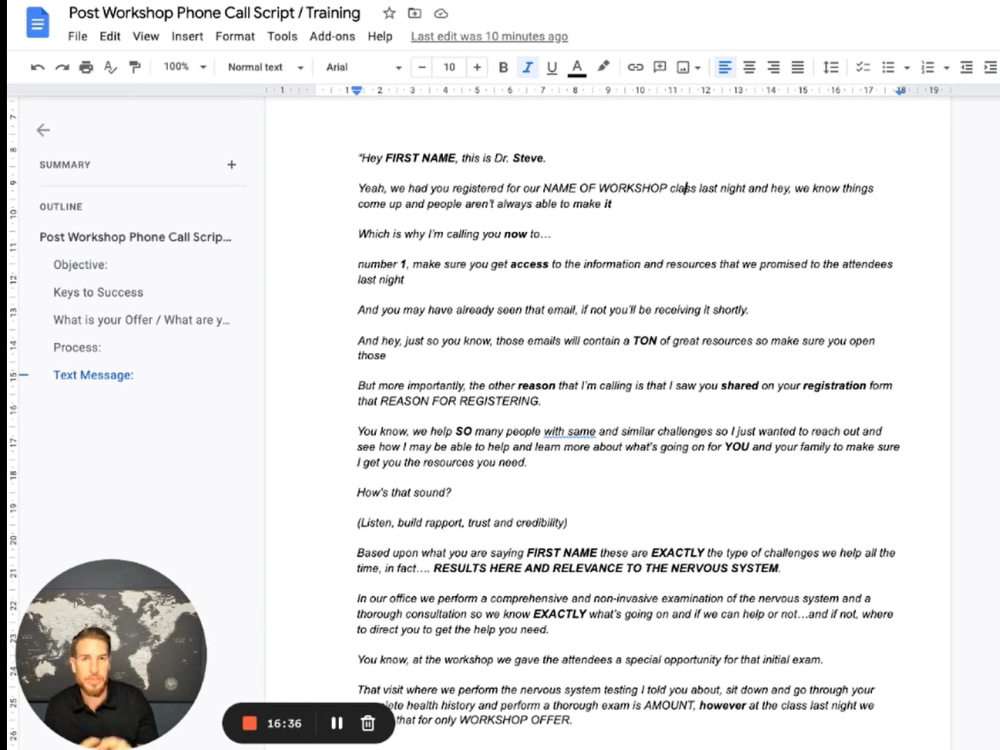1000x750 pixels.
Task: Apply center text alignment
Action: coord(749,67)
